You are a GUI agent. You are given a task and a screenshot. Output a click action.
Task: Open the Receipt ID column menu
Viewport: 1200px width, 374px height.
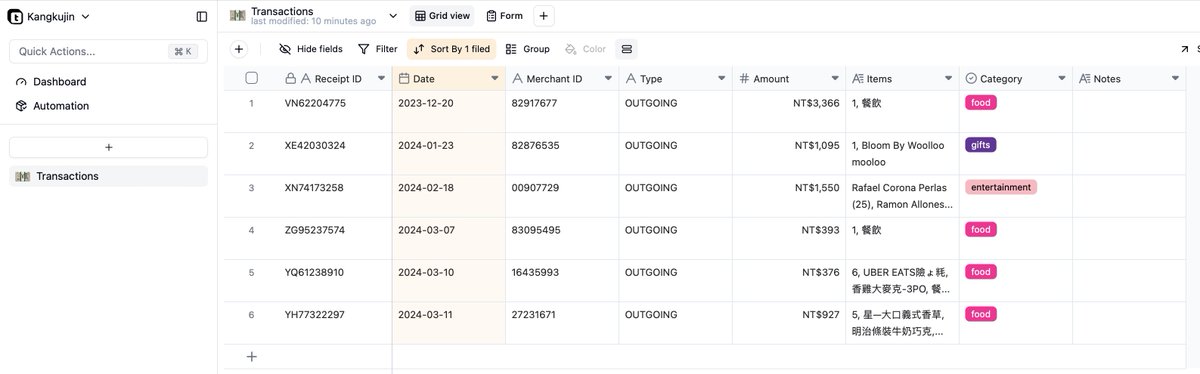coord(381,78)
